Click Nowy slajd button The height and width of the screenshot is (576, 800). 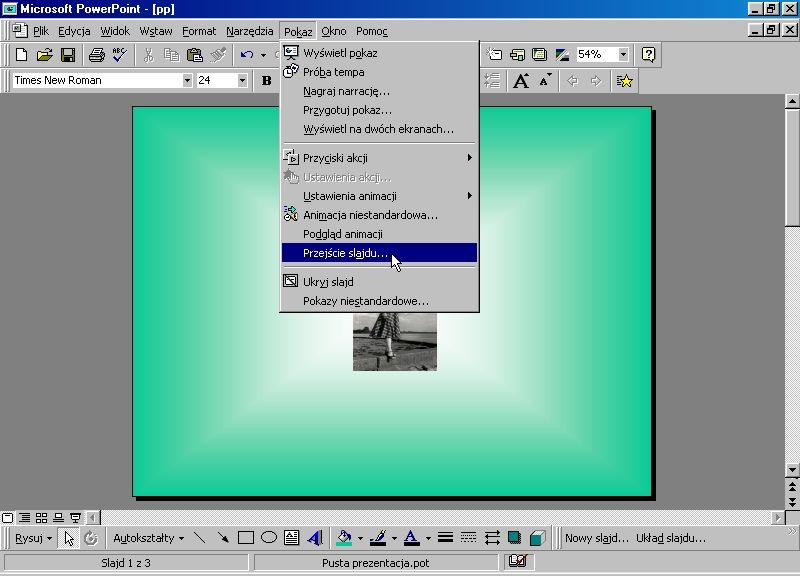pyautogui.click(x=597, y=538)
